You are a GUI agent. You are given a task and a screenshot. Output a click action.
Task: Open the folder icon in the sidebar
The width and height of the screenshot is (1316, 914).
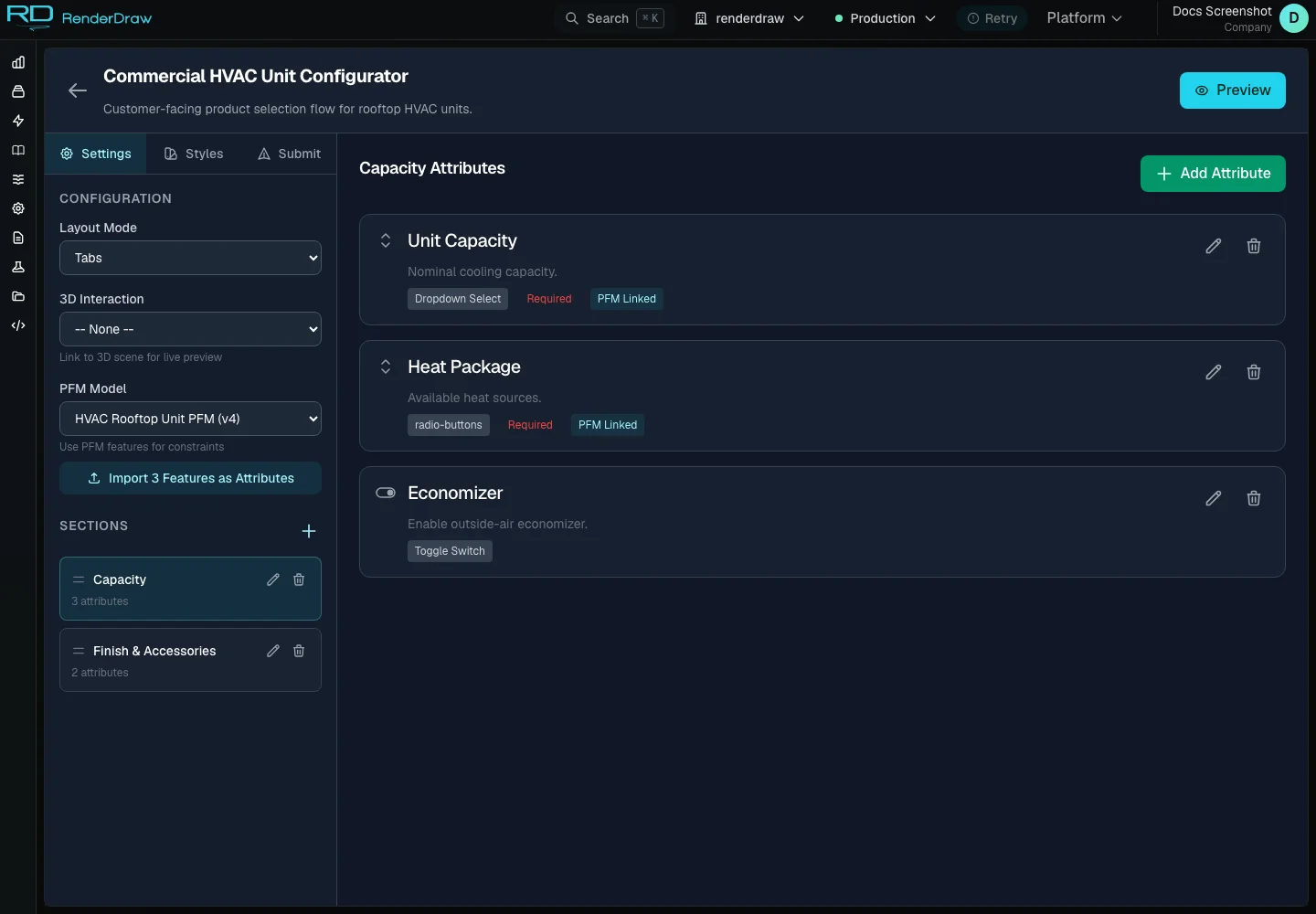[x=18, y=296]
